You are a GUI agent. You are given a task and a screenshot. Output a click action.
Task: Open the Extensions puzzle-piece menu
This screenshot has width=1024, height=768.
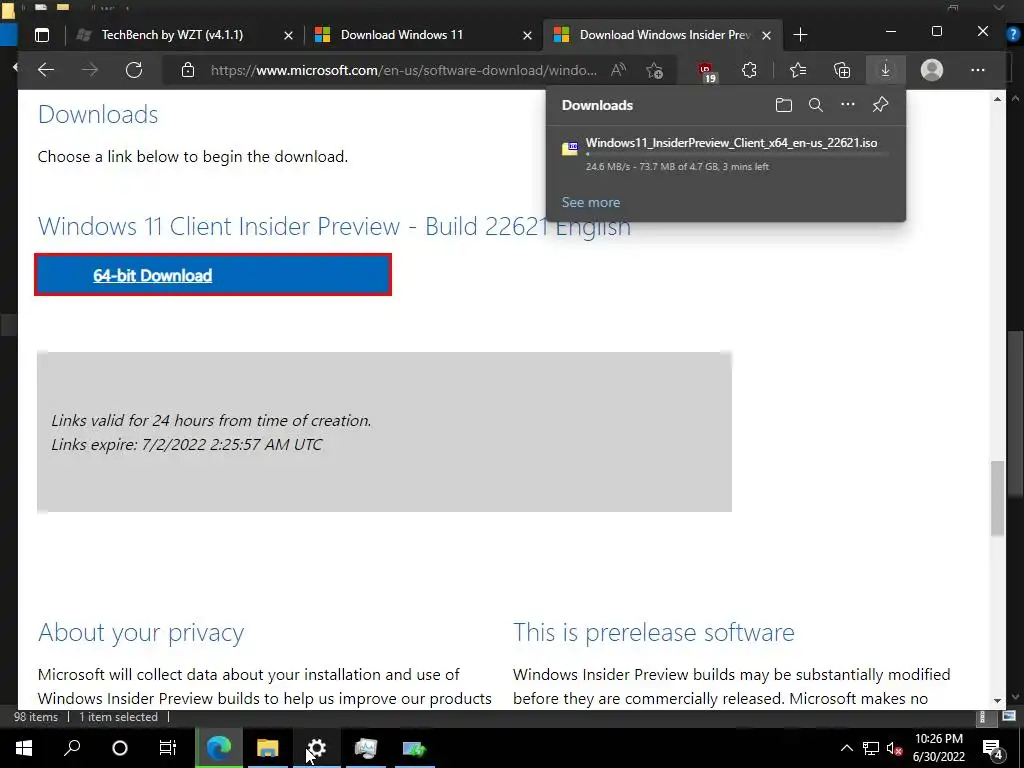pos(750,70)
